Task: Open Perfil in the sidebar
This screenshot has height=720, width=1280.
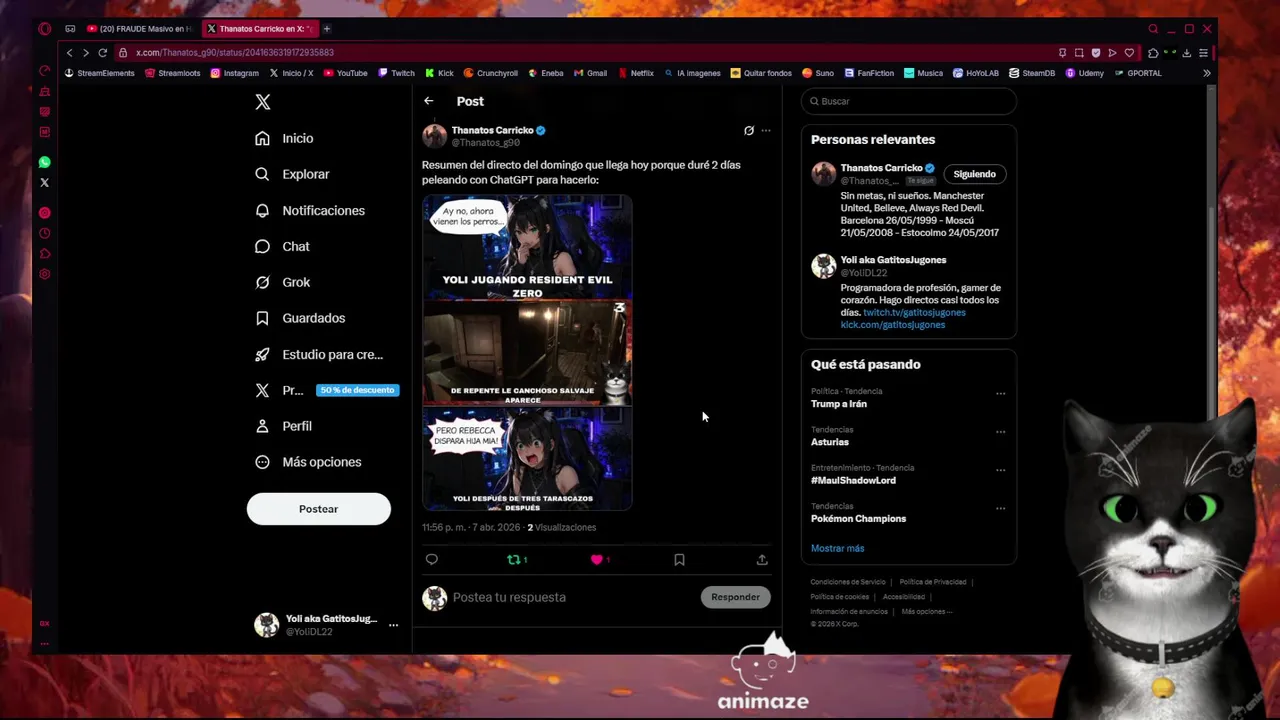Action: [283, 426]
